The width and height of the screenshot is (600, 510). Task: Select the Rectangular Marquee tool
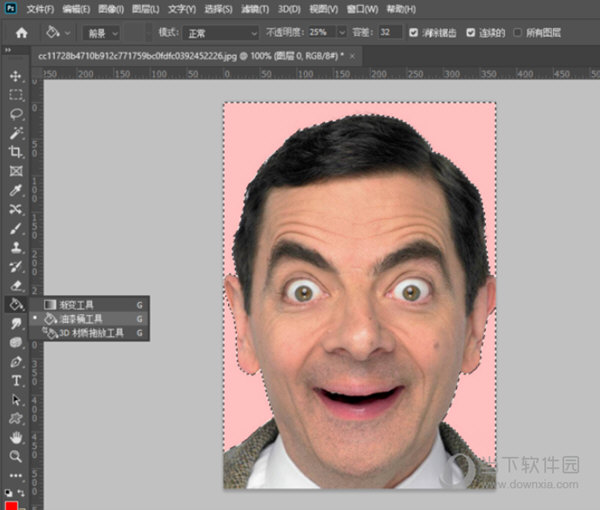click(x=16, y=95)
